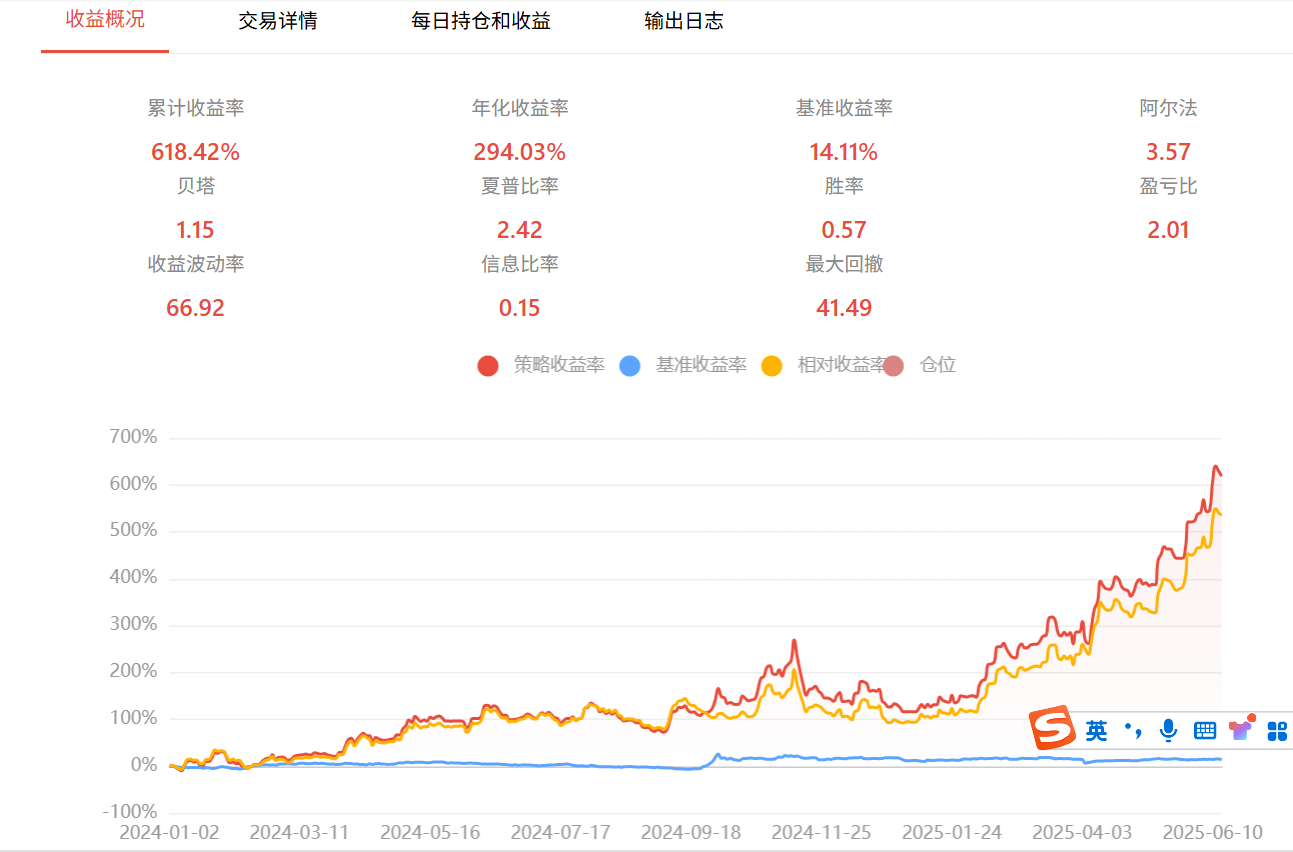Image resolution: width=1293 pixels, height=852 pixels.
Task: Toggle the 英 Chinese/English input mode
Action: (x=1097, y=731)
